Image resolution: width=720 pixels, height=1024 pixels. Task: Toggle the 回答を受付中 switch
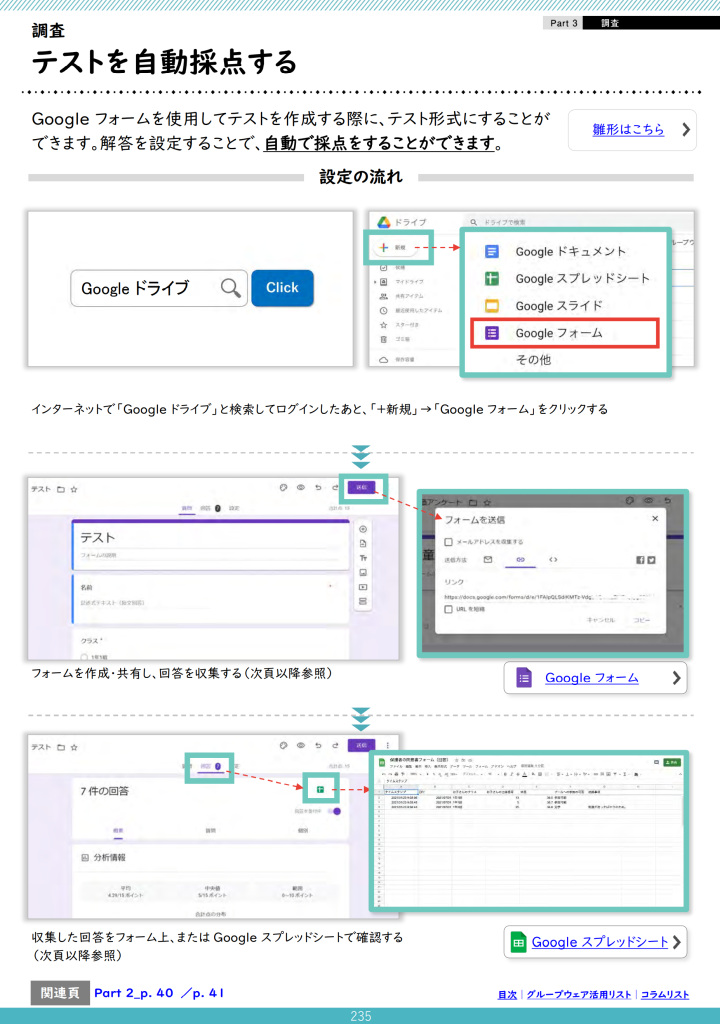coord(335,811)
